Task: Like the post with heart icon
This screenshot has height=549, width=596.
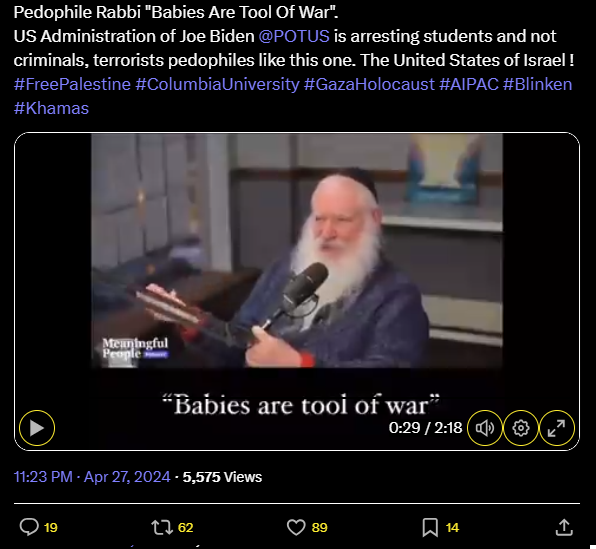Action: [296, 527]
